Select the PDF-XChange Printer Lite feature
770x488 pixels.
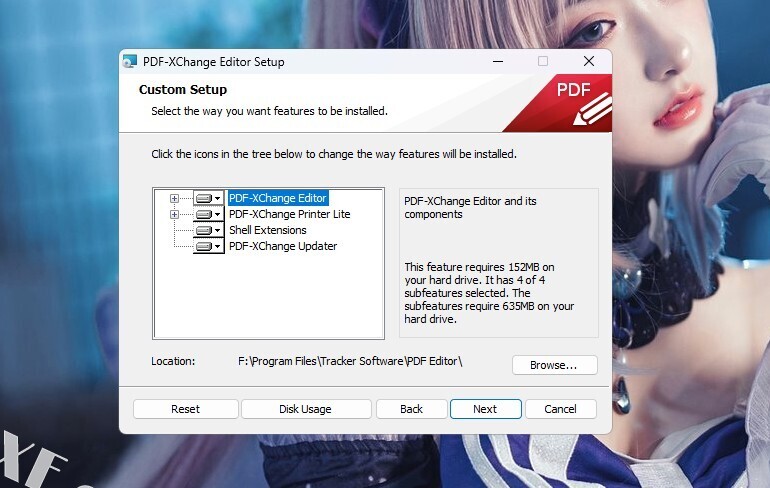tap(290, 215)
